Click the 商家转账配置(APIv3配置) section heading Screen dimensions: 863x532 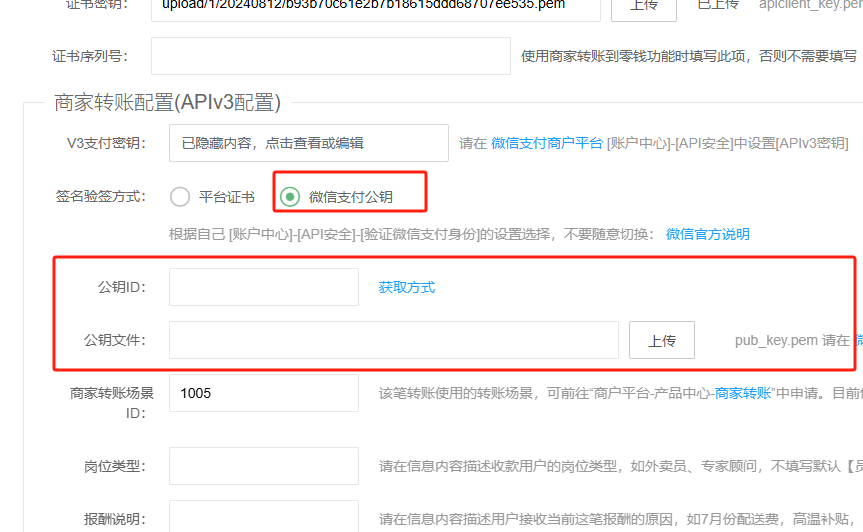tap(167, 102)
